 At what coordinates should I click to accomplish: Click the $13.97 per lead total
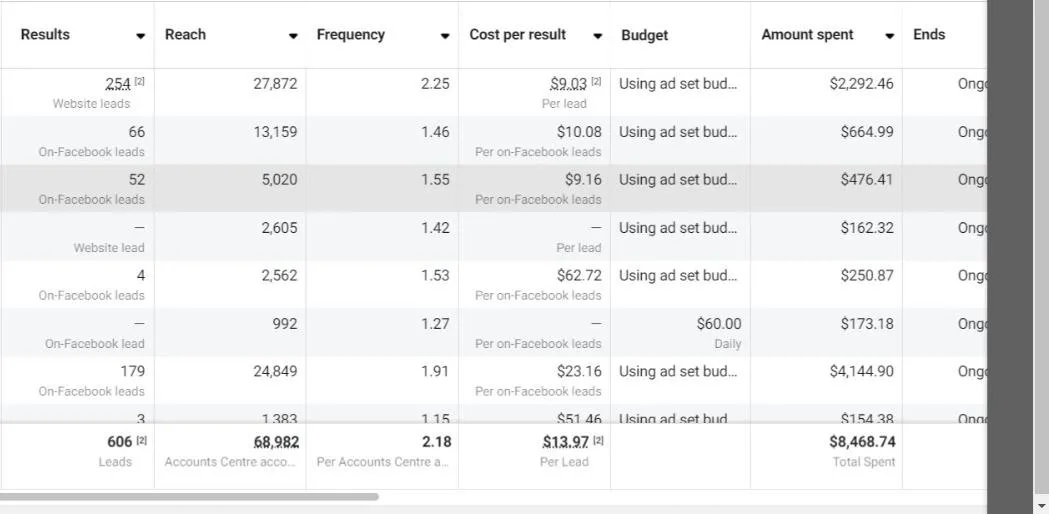pyautogui.click(x=565, y=442)
